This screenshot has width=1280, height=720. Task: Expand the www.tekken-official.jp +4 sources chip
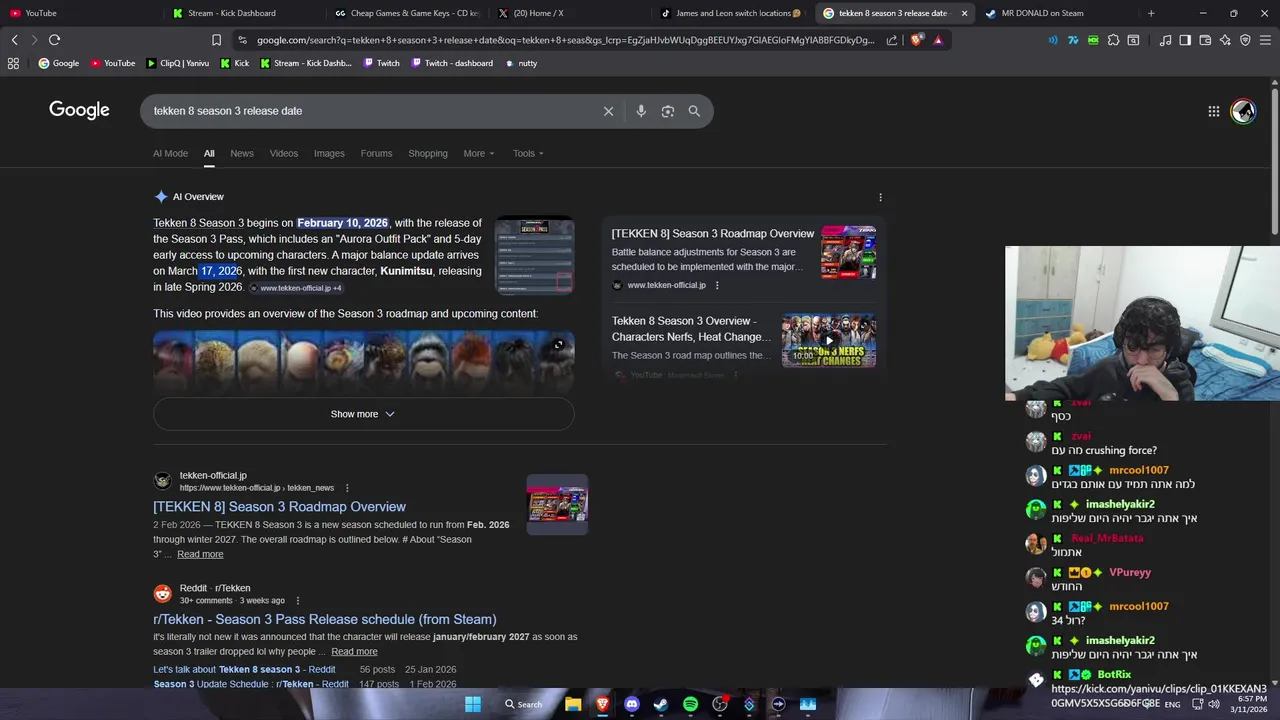295,288
